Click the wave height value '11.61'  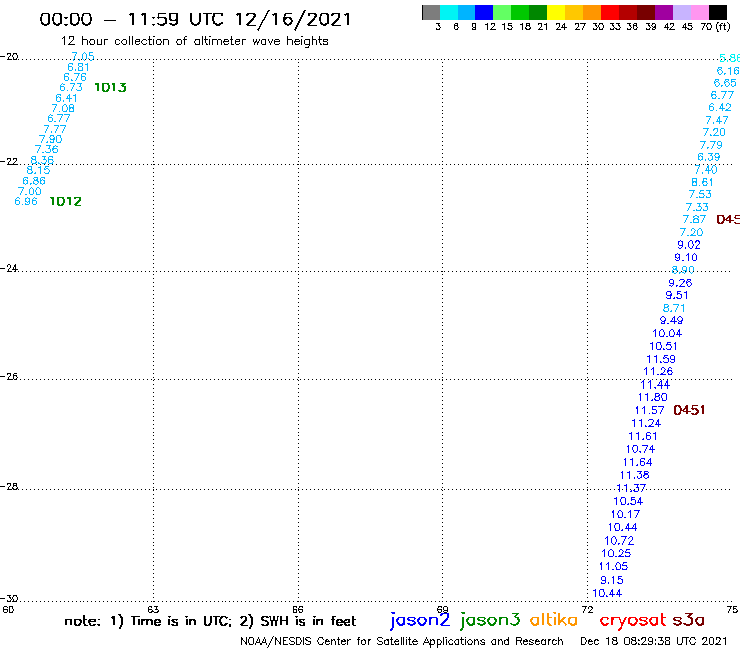tap(643, 436)
